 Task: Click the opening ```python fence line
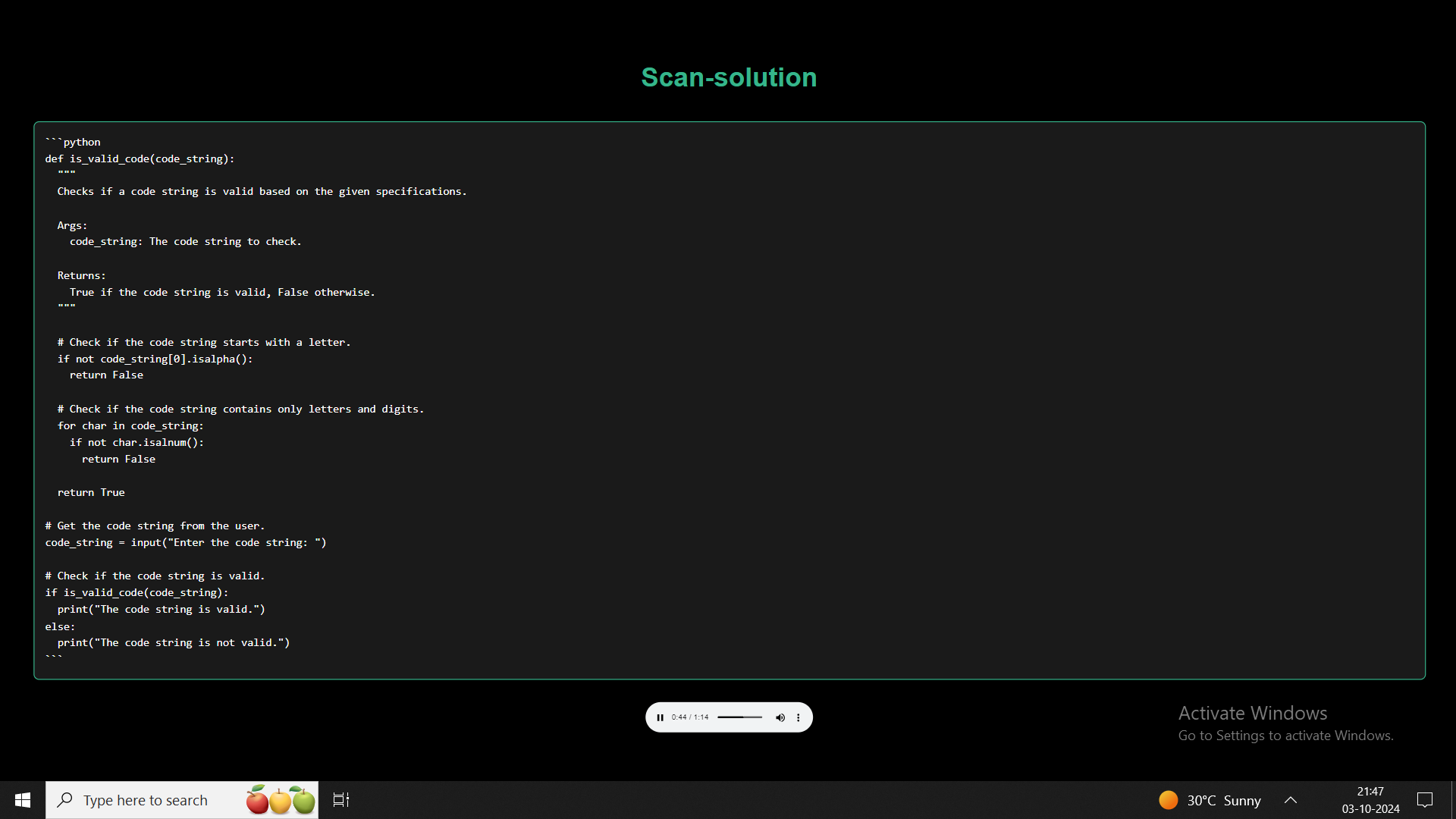tap(73, 142)
